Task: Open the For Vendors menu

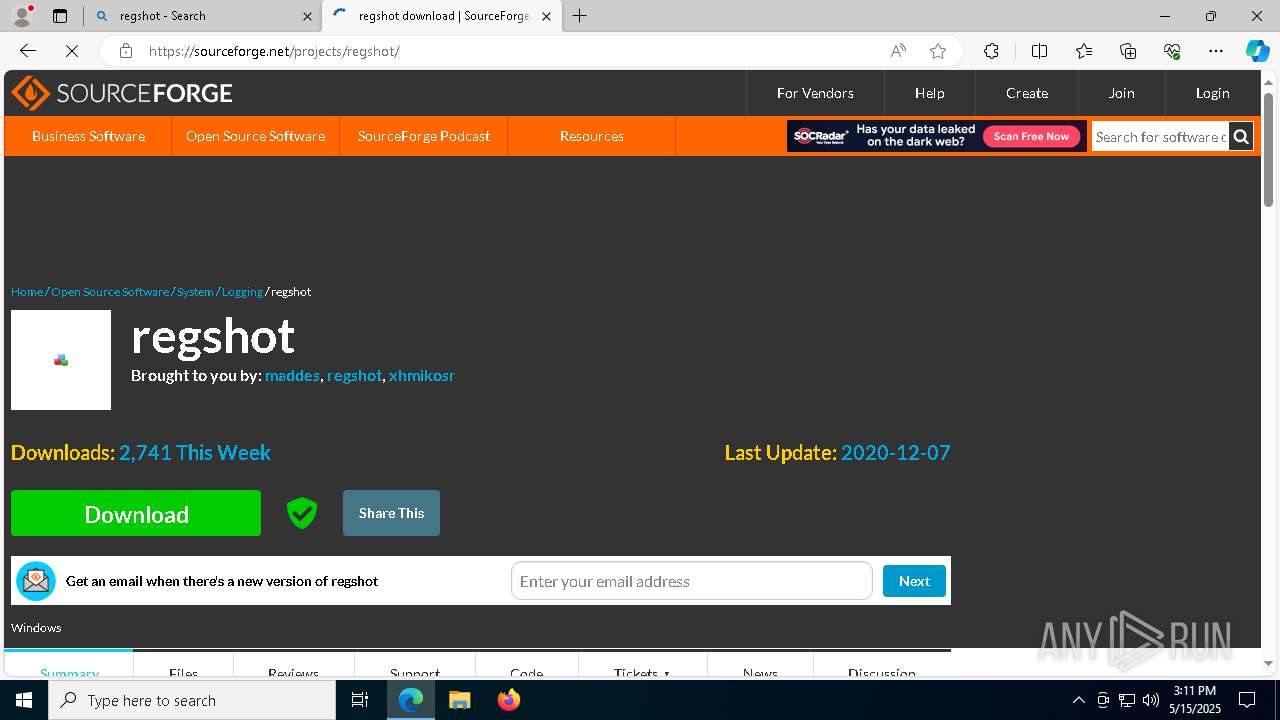Action: (x=815, y=93)
